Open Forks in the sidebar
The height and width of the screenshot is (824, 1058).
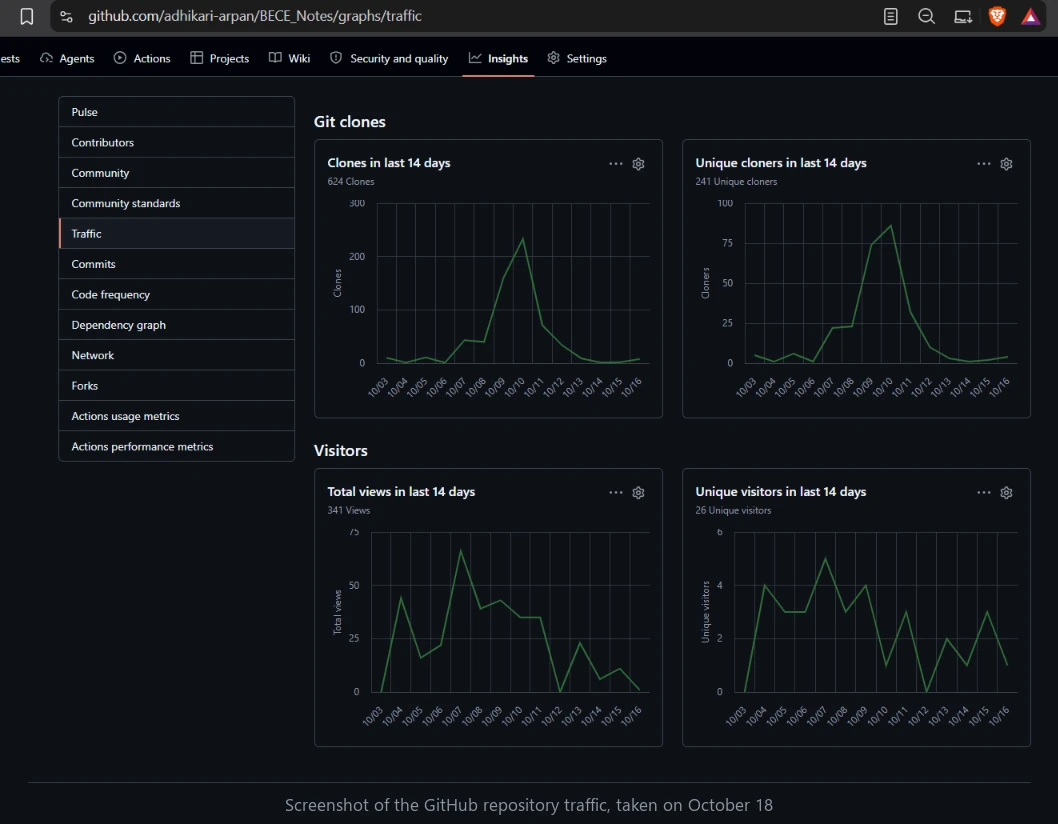click(177, 385)
